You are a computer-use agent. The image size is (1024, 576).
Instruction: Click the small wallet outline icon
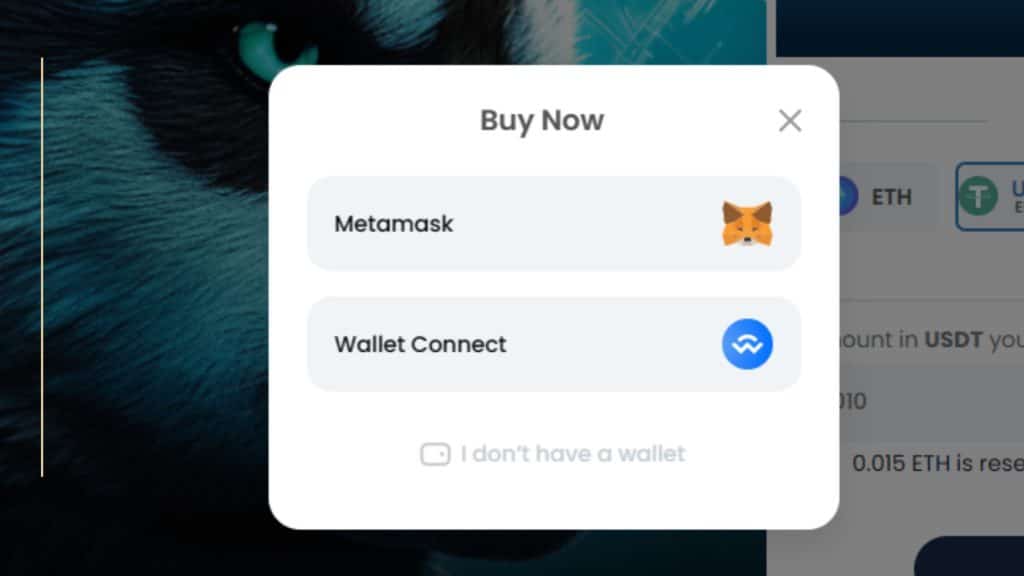coord(435,454)
